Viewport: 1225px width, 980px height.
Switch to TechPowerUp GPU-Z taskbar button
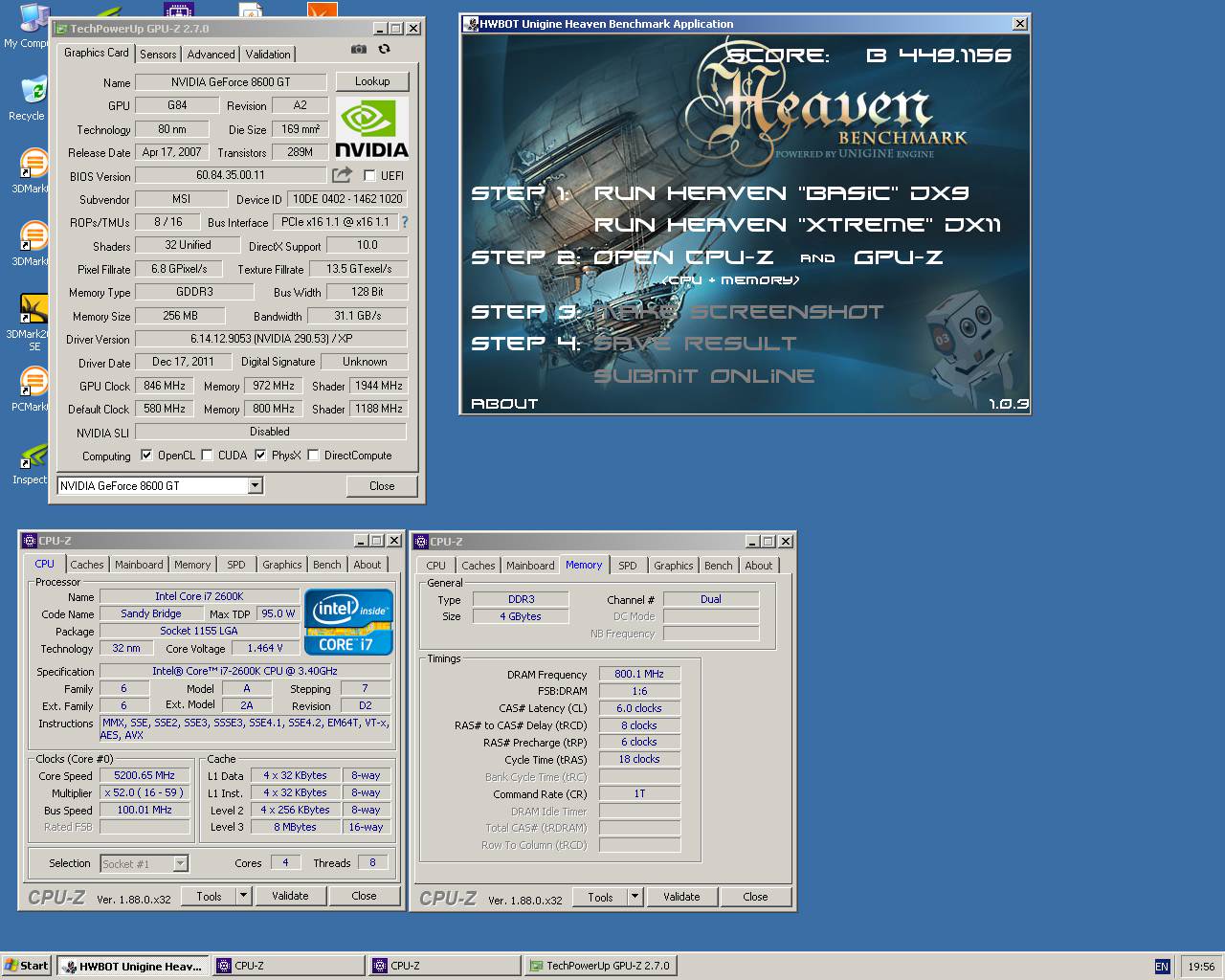(600, 967)
